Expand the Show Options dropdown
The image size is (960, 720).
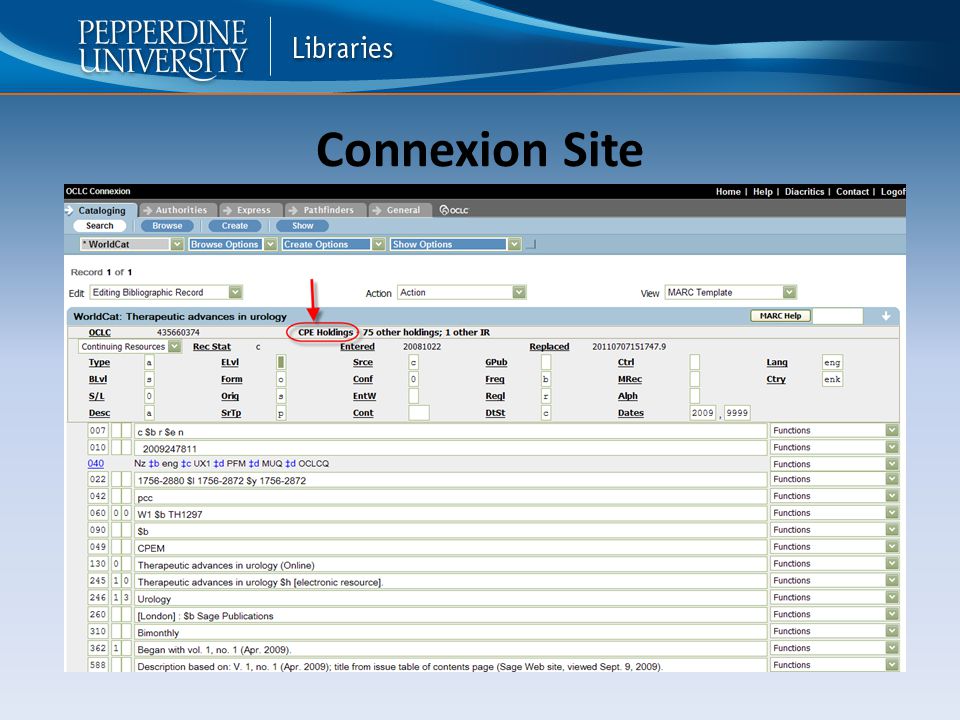point(456,244)
